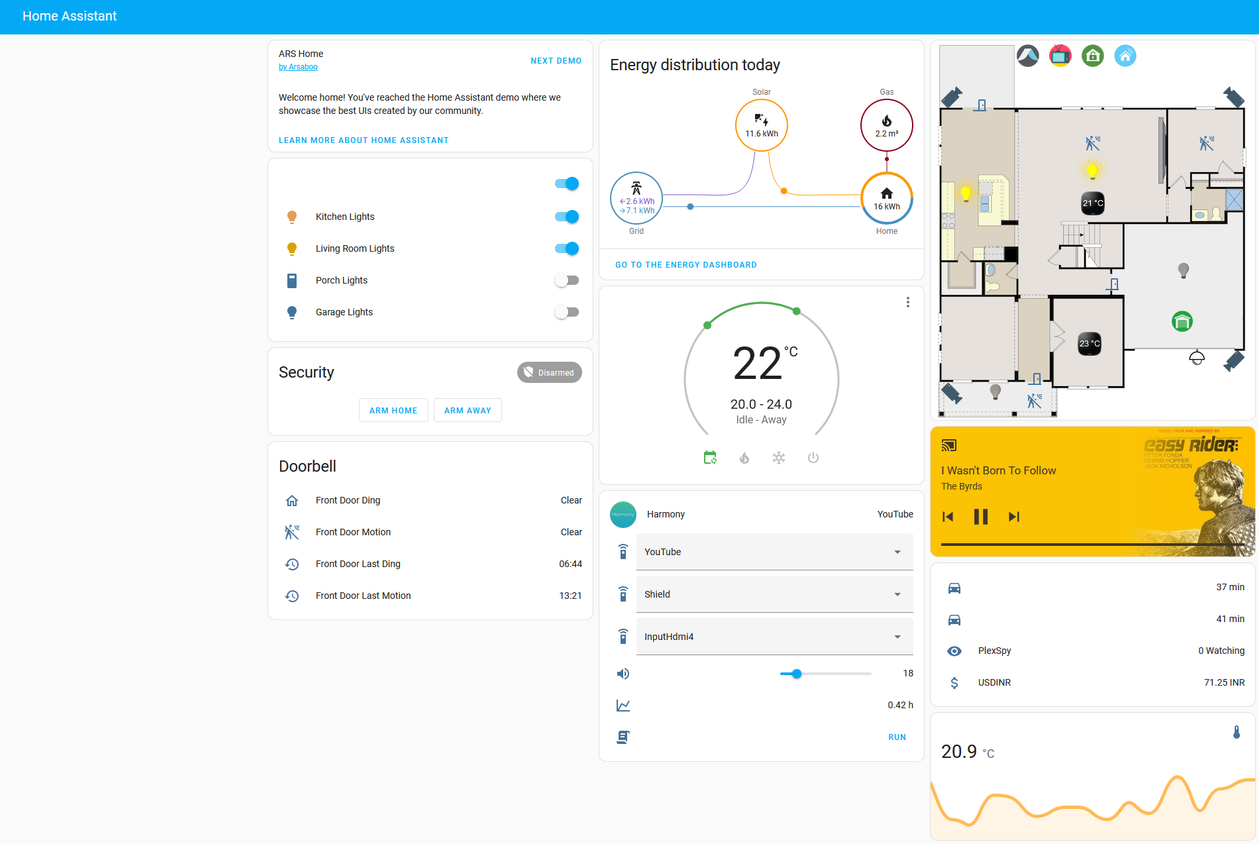This screenshot has height=844, width=1259.
Task: Click the RUN script button
Action: 897,737
